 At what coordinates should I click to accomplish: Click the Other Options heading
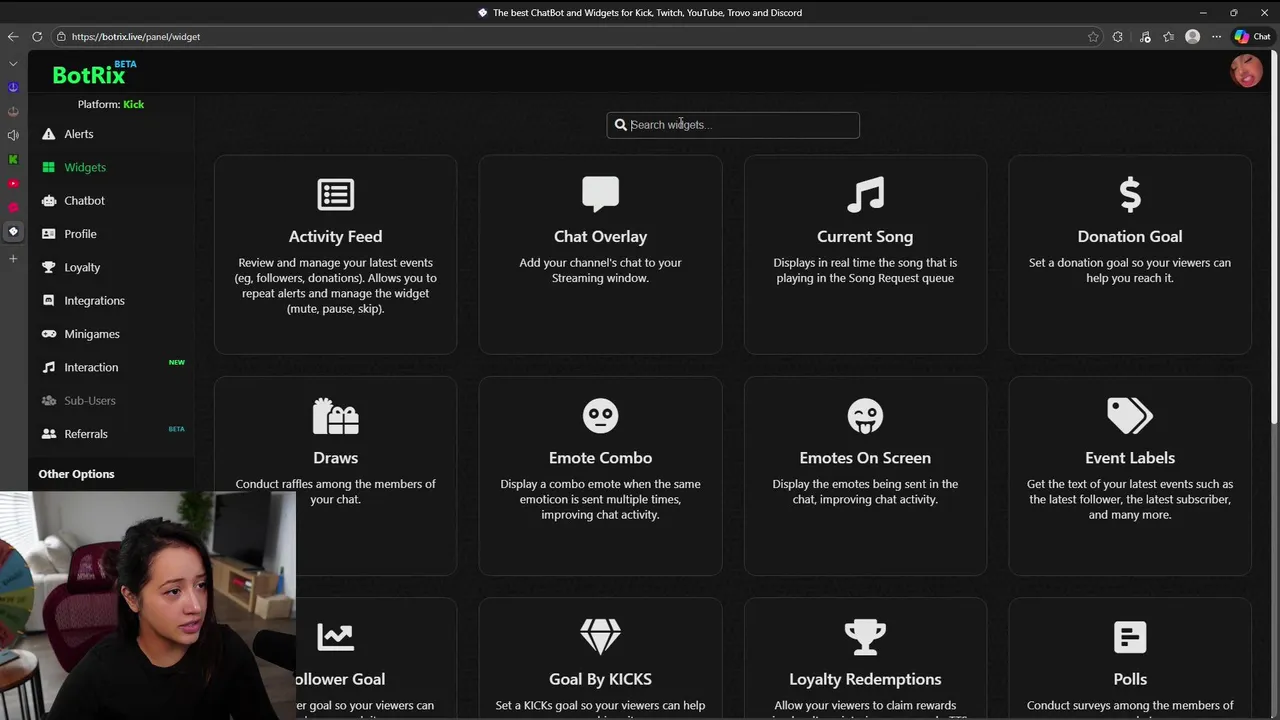point(76,474)
